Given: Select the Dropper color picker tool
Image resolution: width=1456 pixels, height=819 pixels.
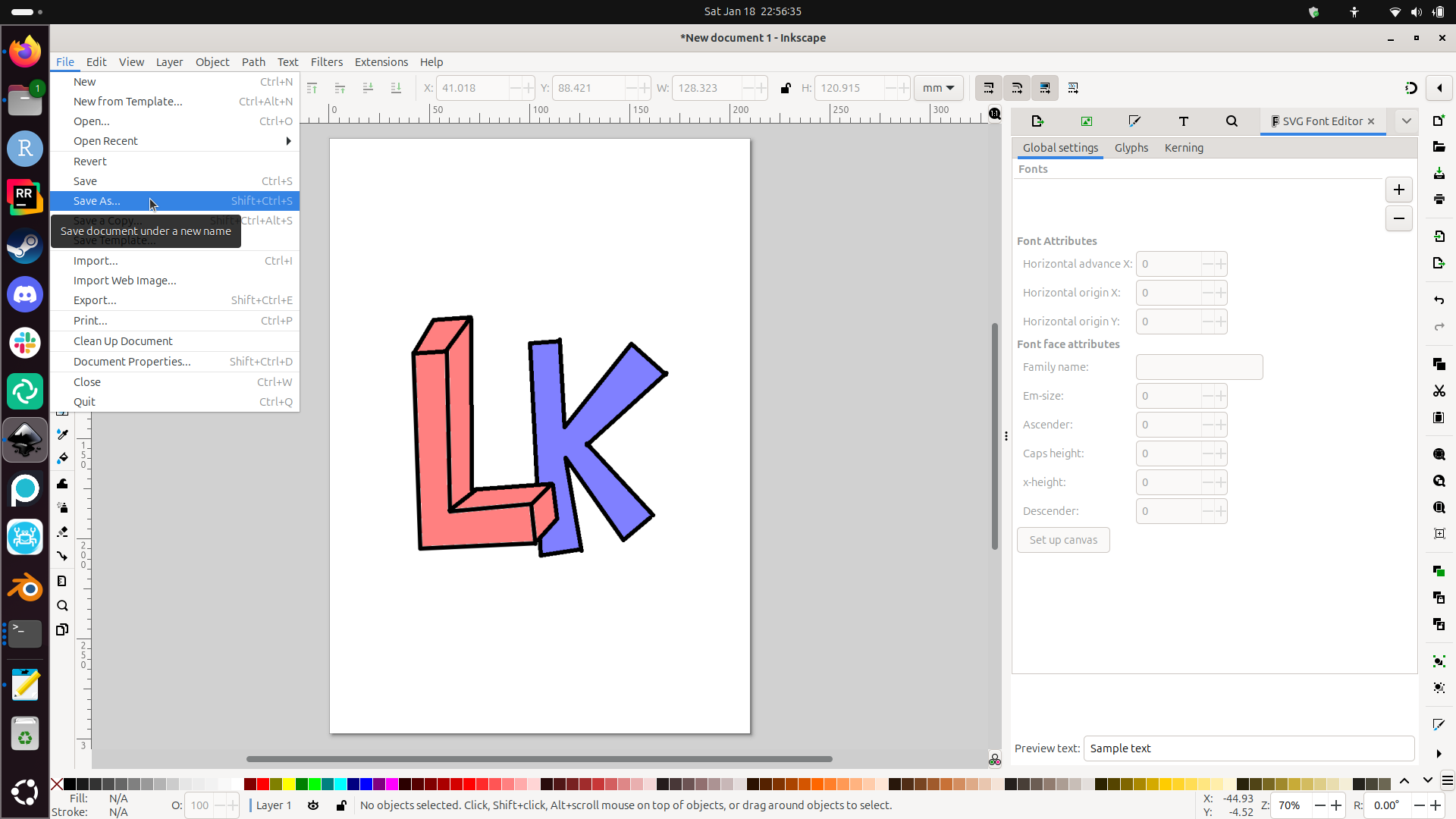Looking at the screenshot, I should (62, 434).
